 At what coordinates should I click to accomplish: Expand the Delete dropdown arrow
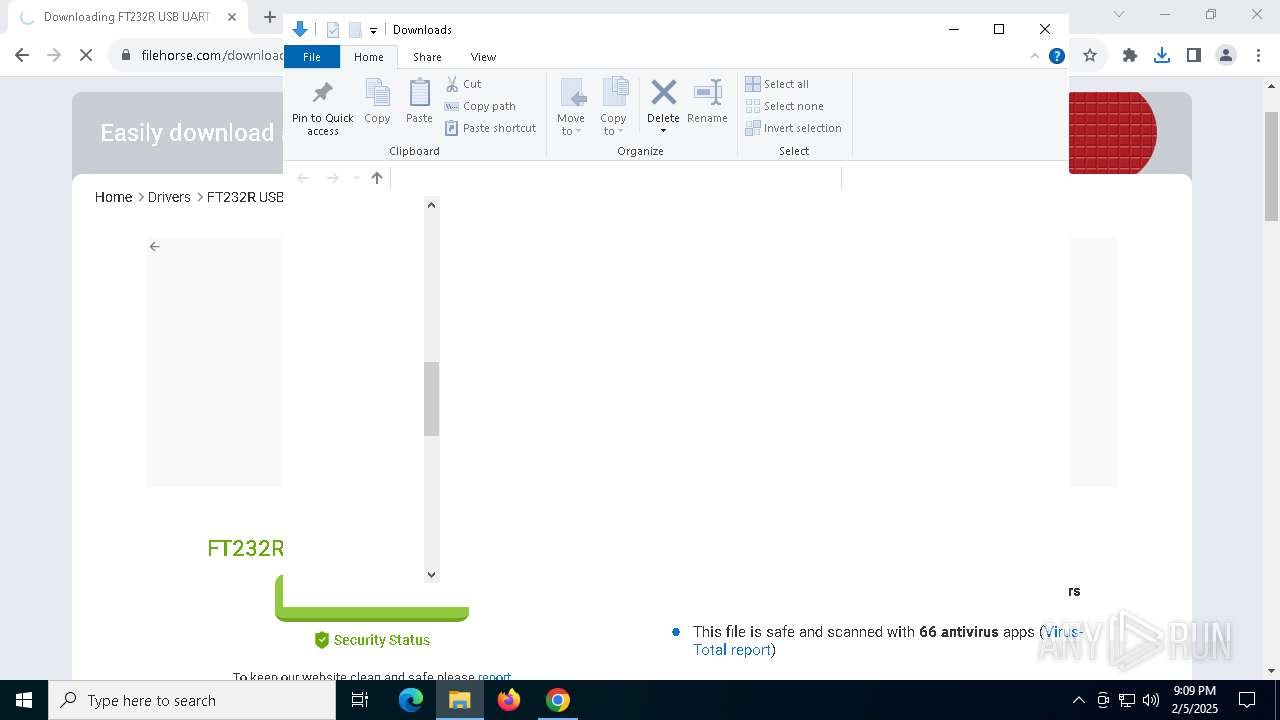pyautogui.click(x=663, y=131)
